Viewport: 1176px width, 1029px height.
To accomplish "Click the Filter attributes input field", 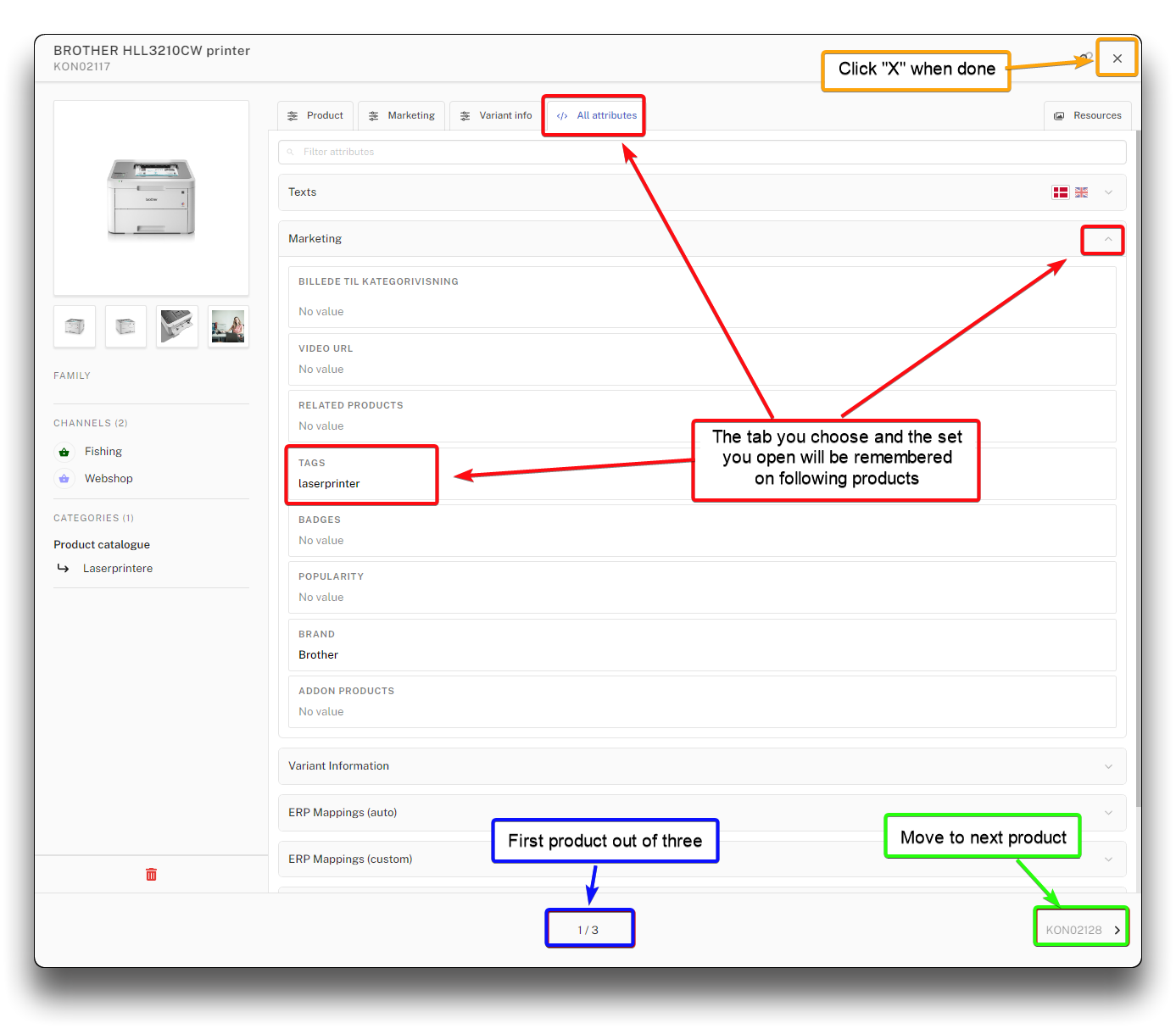I will point(704,153).
